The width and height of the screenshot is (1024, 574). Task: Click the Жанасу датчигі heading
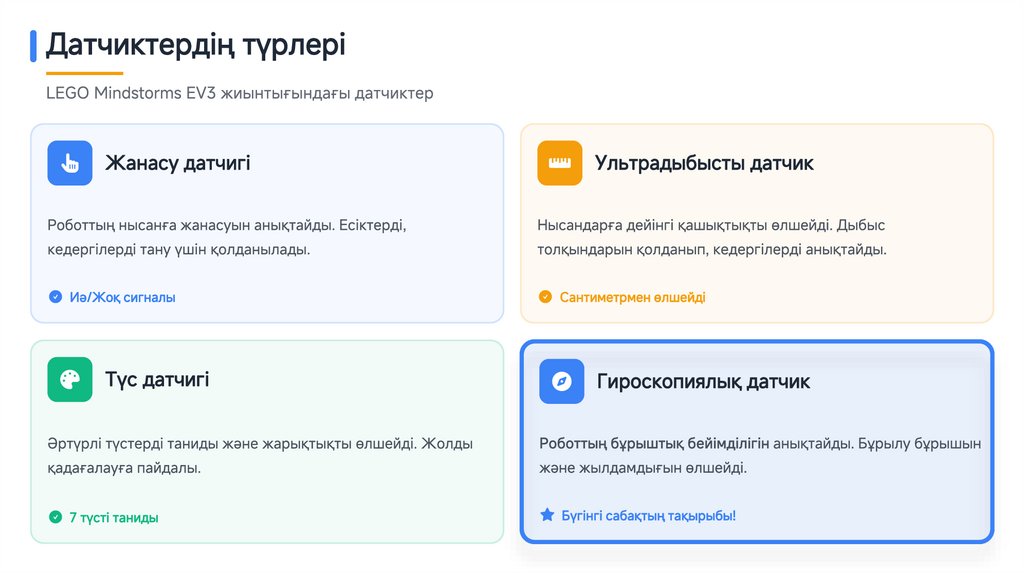tap(178, 163)
